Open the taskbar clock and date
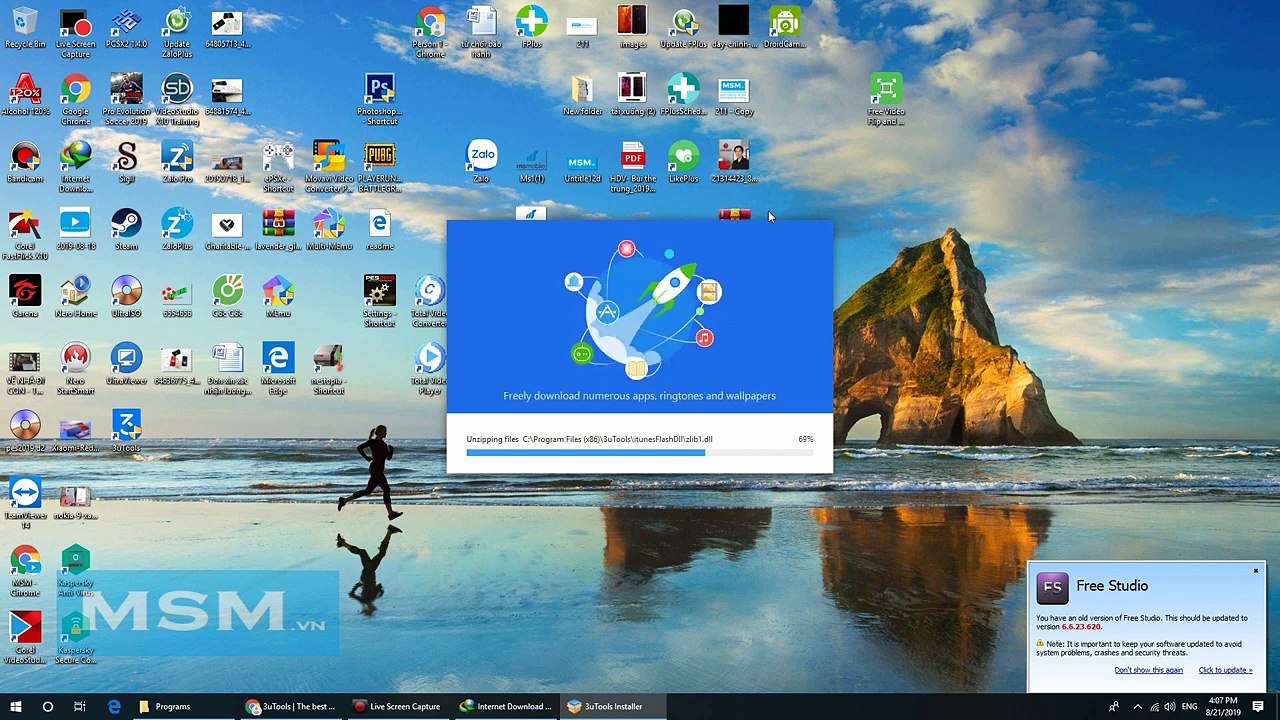Image resolution: width=1280 pixels, height=720 pixels. tap(1223, 706)
